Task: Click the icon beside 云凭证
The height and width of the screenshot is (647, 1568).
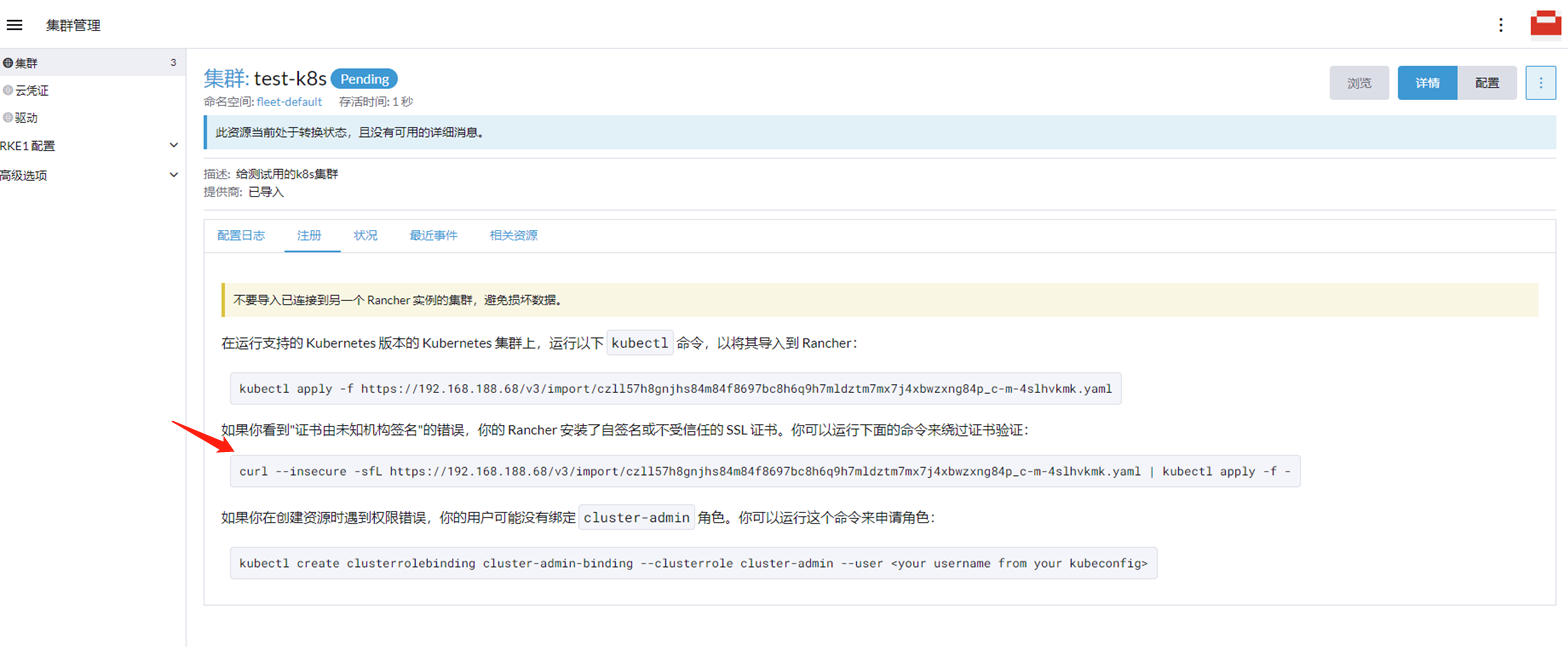Action: pos(8,90)
